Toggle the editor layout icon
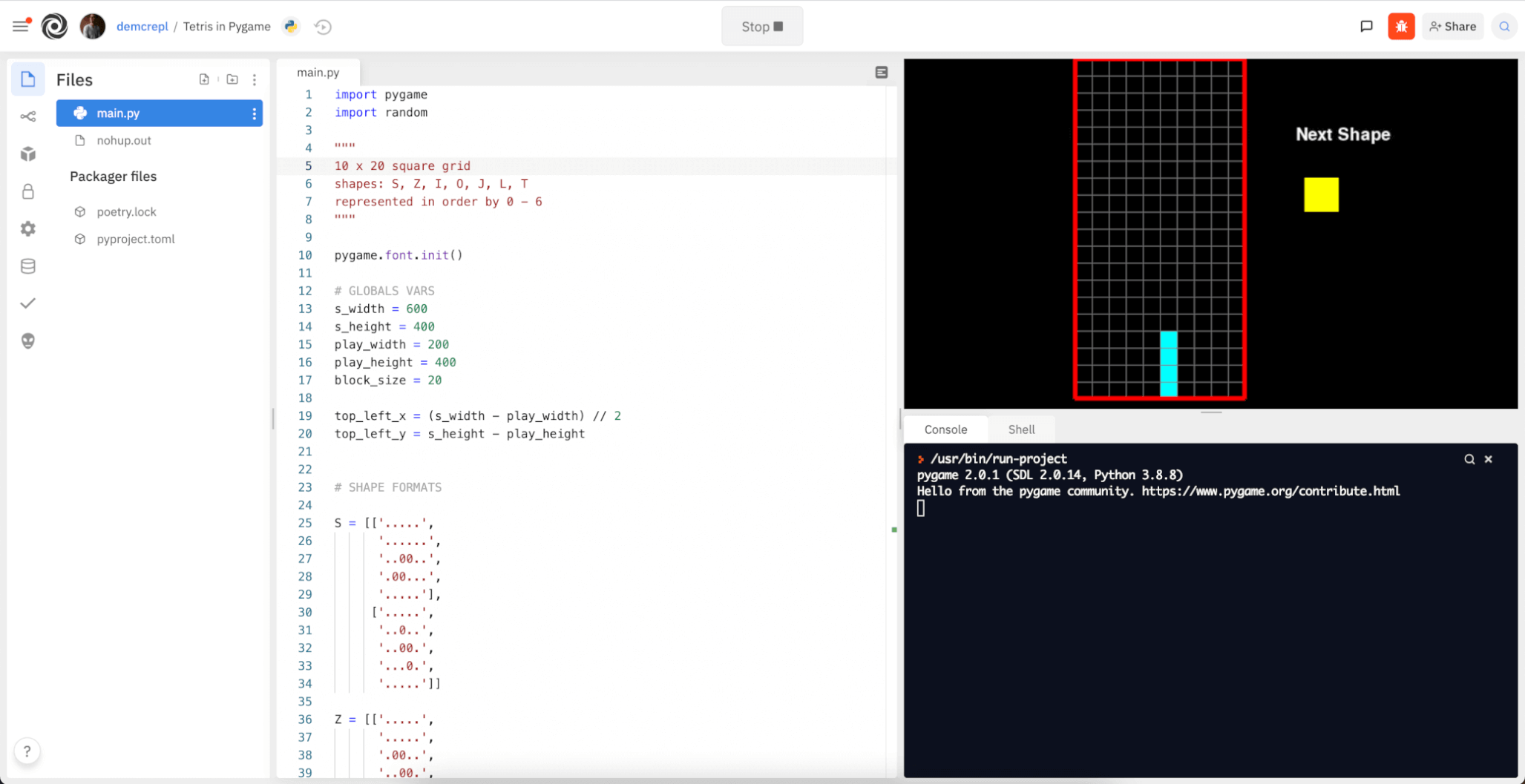Screen dimensions: 1525x784 point(882,72)
